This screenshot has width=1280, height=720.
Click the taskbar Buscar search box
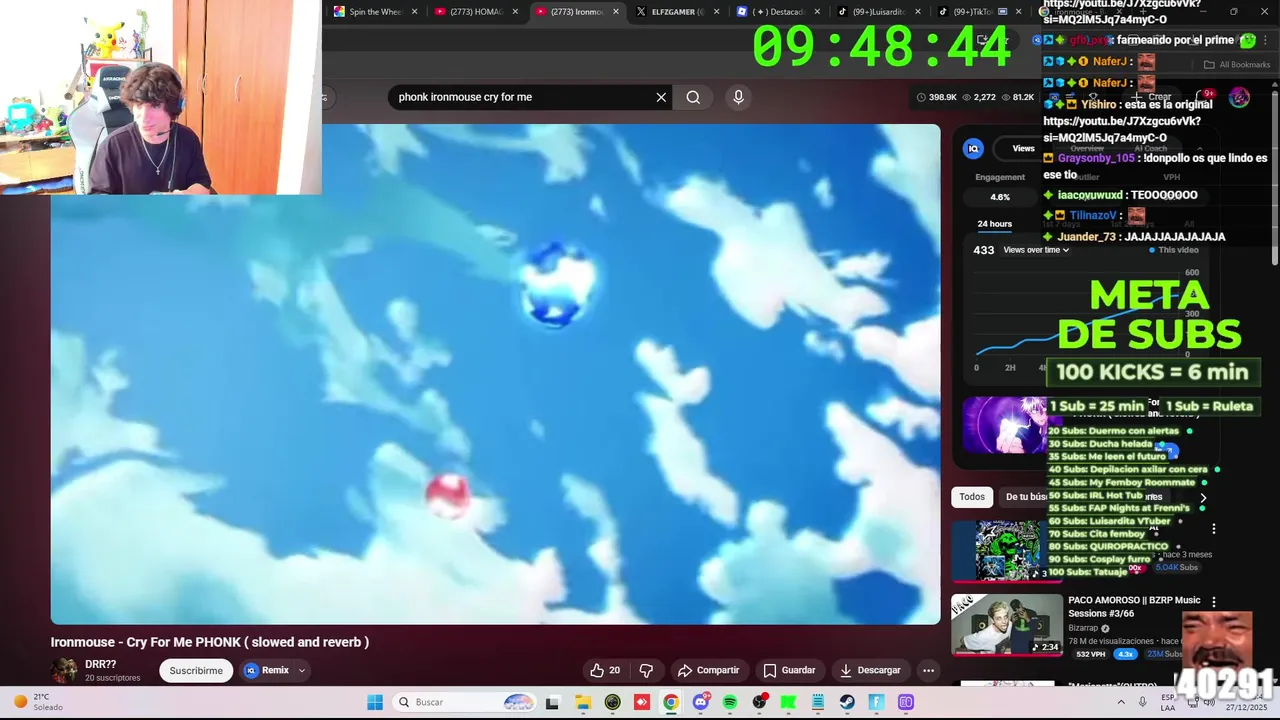tap(465, 702)
